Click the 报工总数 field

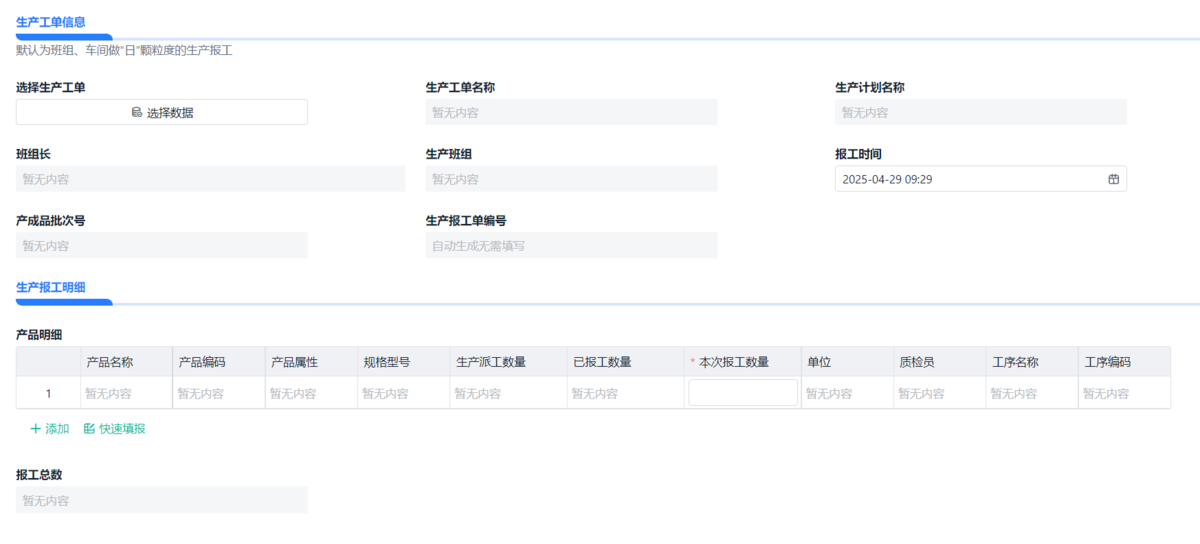(x=162, y=500)
